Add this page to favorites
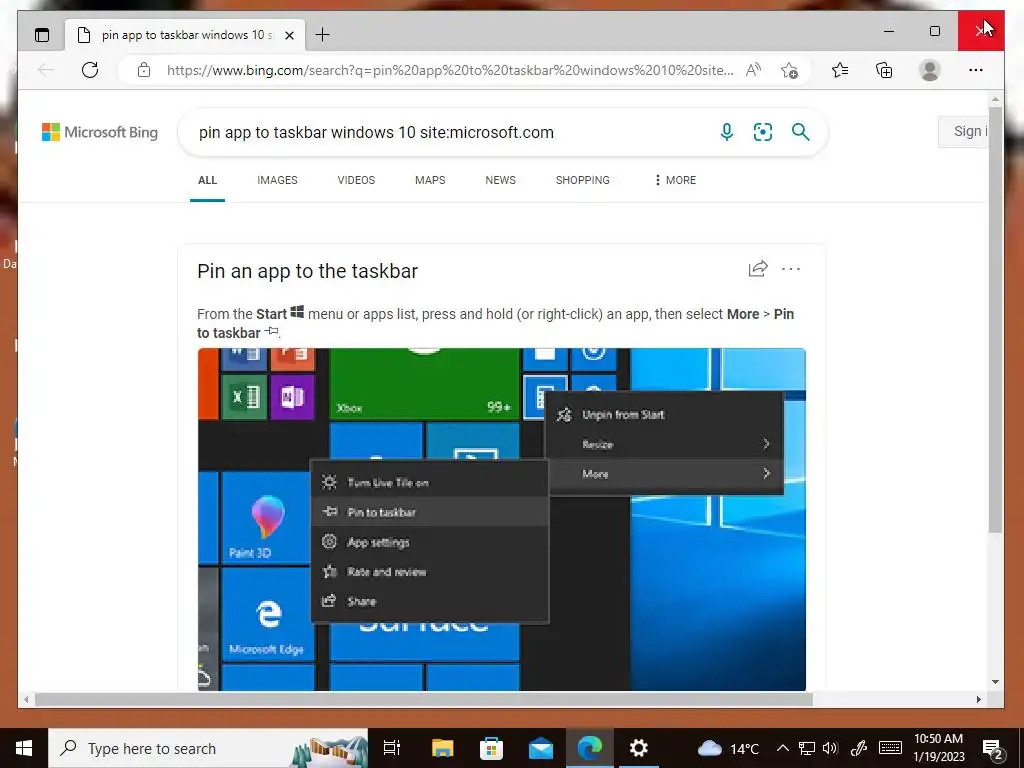 pyautogui.click(x=789, y=70)
